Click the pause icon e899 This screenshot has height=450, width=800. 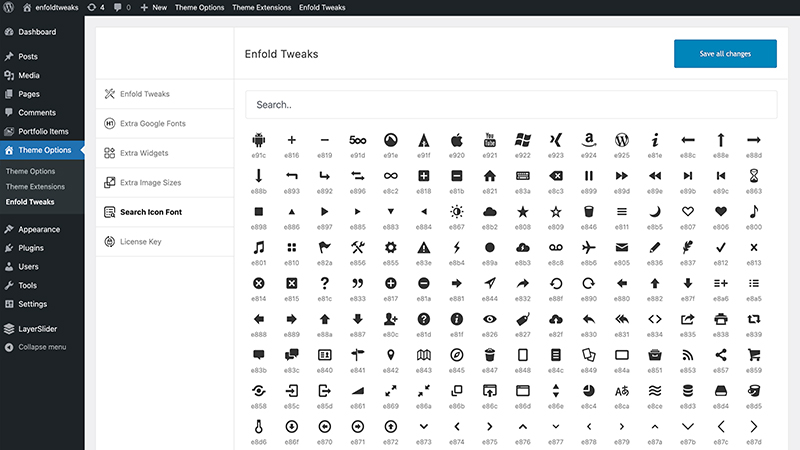pyautogui.click(x=589, y=176)
